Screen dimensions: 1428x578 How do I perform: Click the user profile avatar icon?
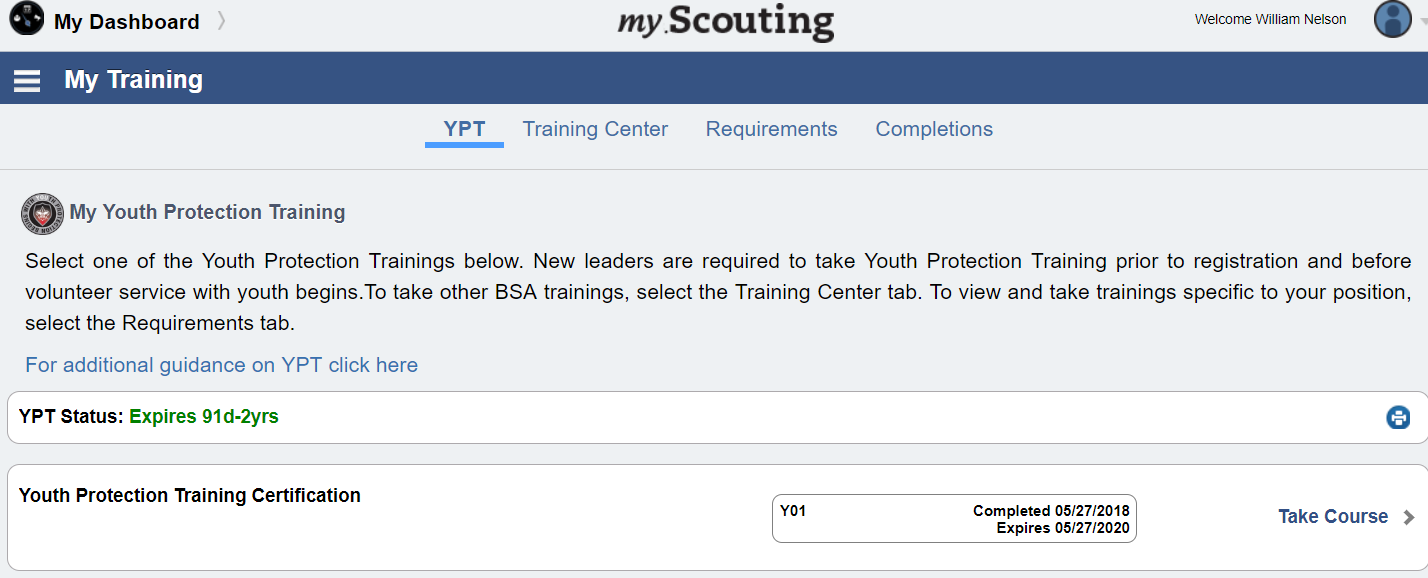(x=1392, y=19)
